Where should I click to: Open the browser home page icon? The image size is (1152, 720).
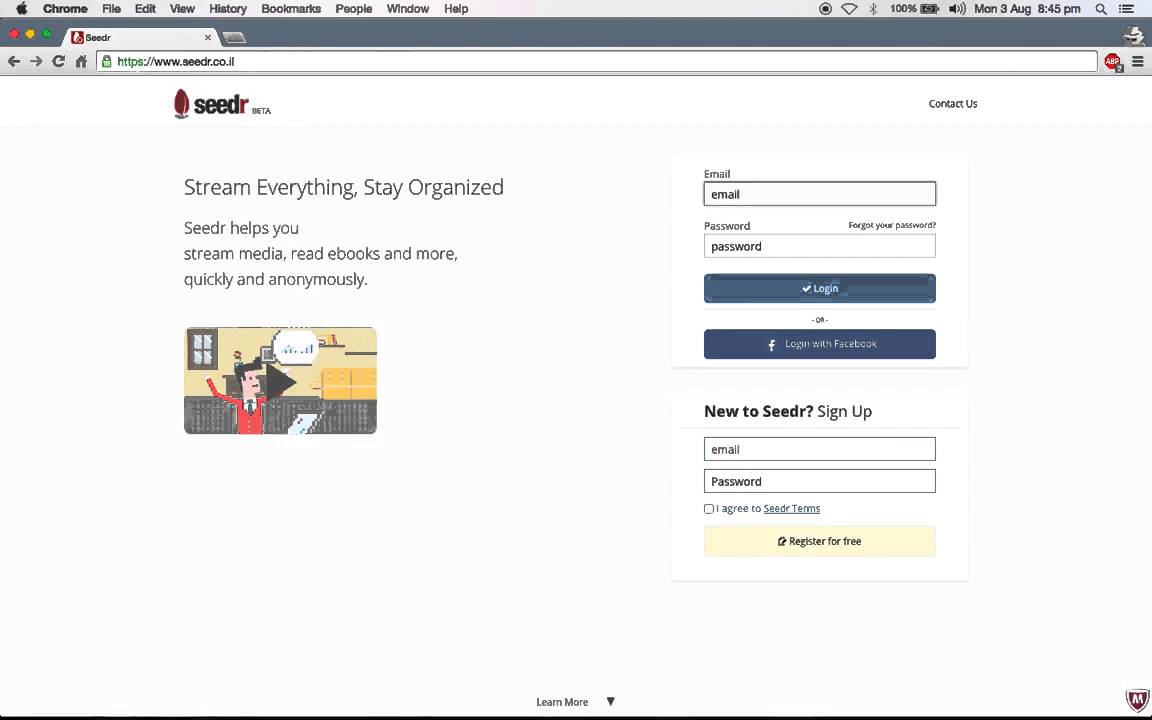(81, 62)
